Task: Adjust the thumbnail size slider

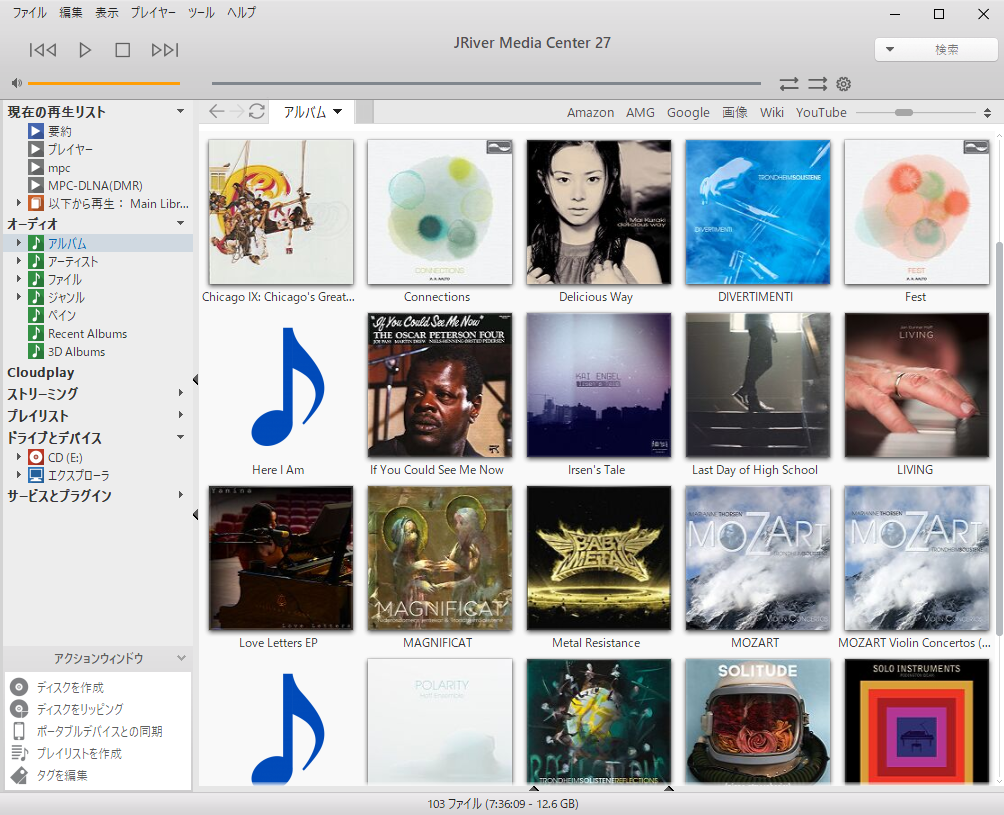Action: click(904, 113)
